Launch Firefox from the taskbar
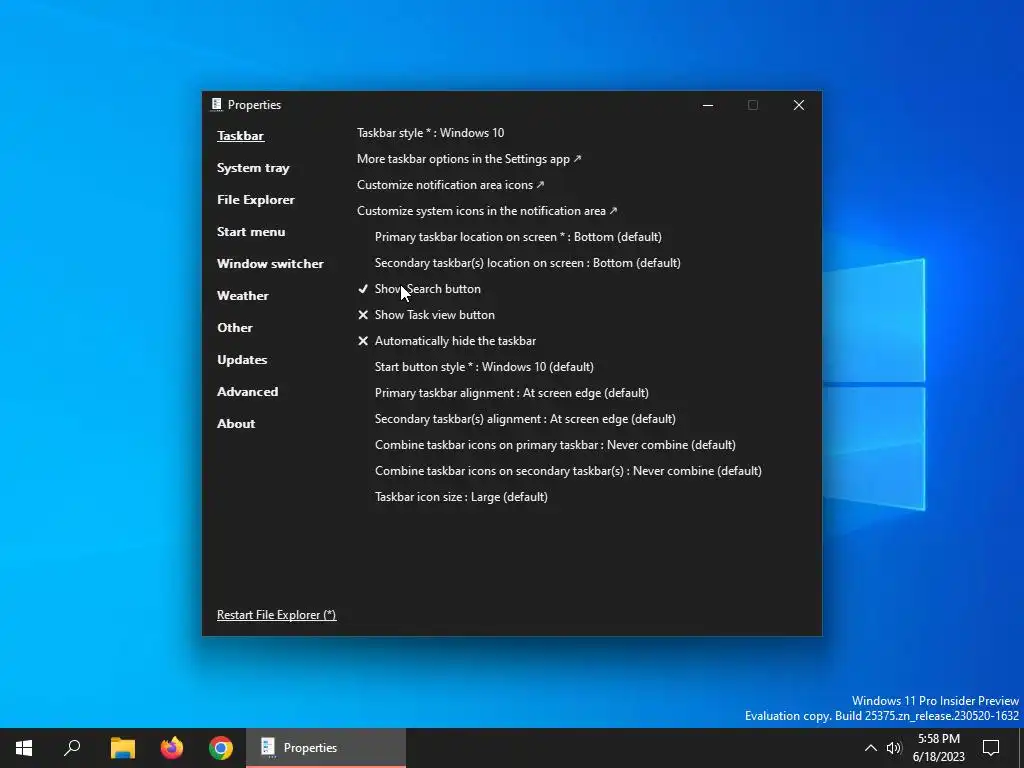This screenshot has height=768, width=1024. tap(172, 748)
